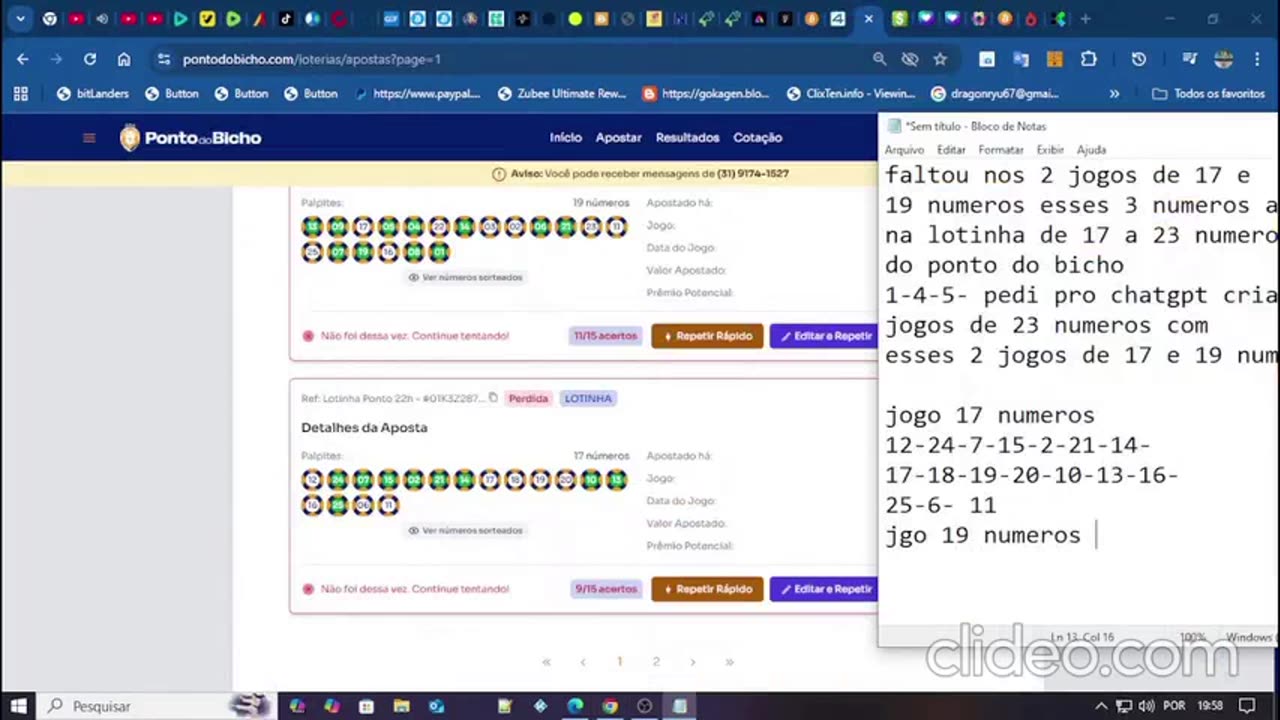The width and height of the screenshot is (1280, 720).
Task: Open Ajuda menu in Bloco de Notas
Action: 1091,150
